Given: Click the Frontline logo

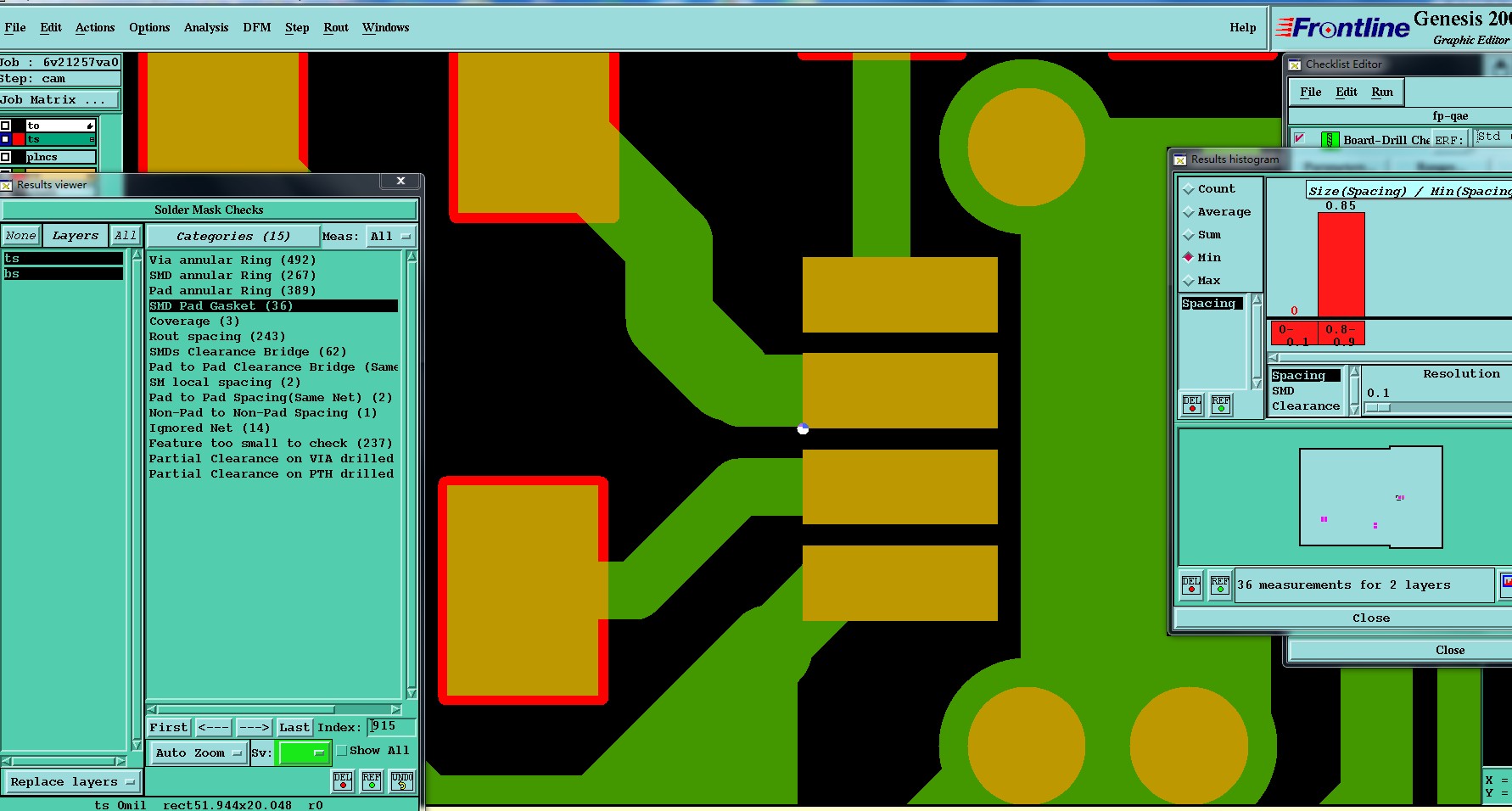Looking at the screenshot, I should point(1342,28).
